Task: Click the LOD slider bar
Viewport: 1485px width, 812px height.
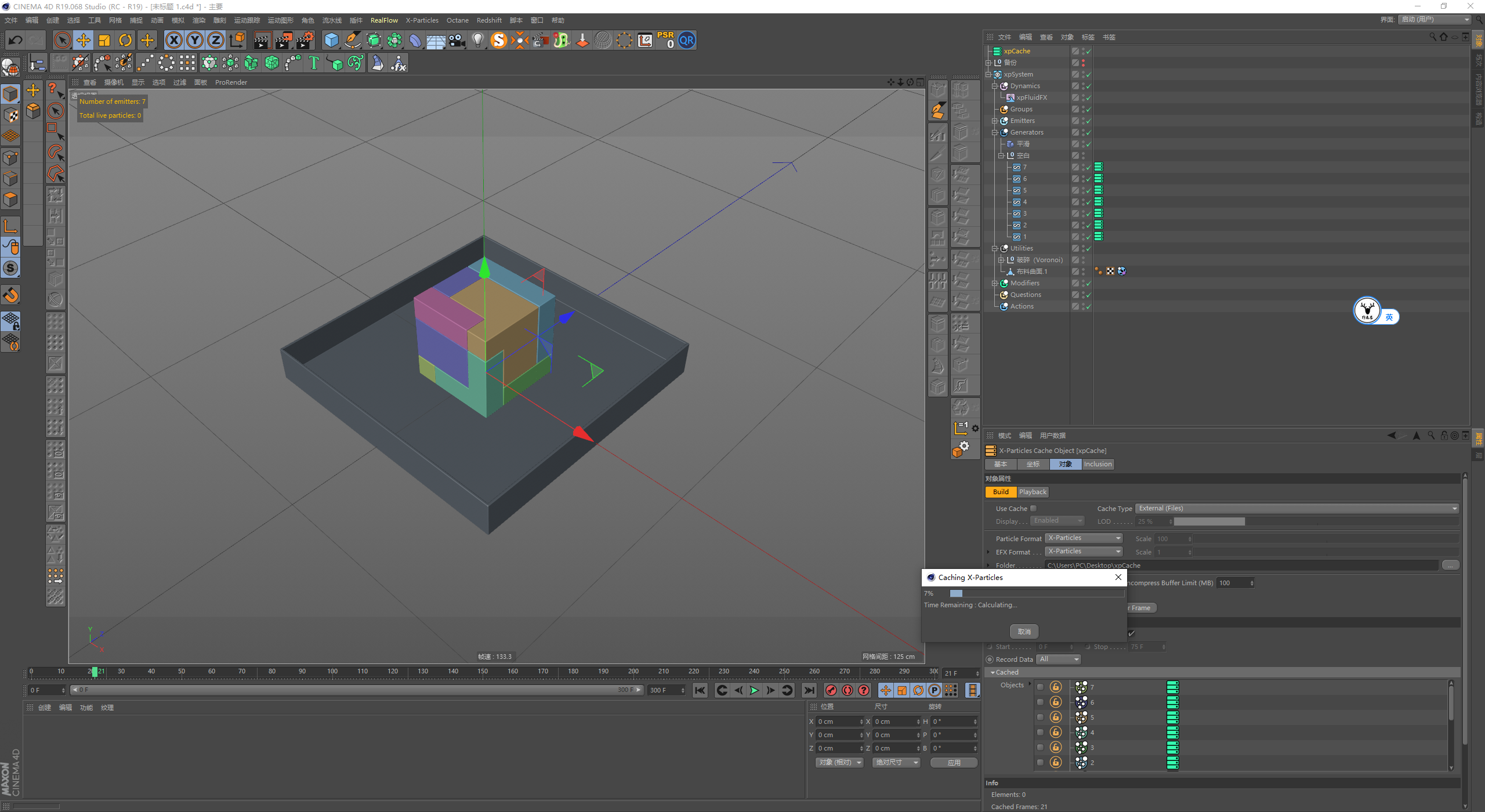Action: 1317,521
